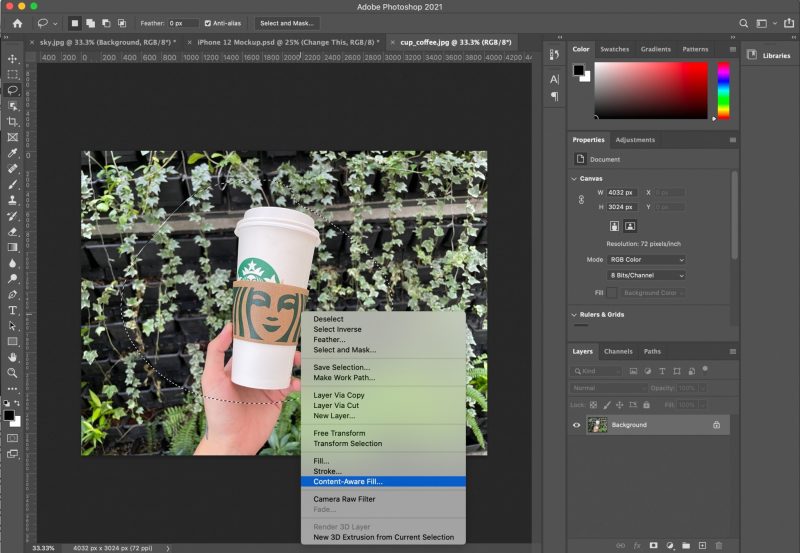
Task: Click the Feather value field
Action: [x=183, y=23]
